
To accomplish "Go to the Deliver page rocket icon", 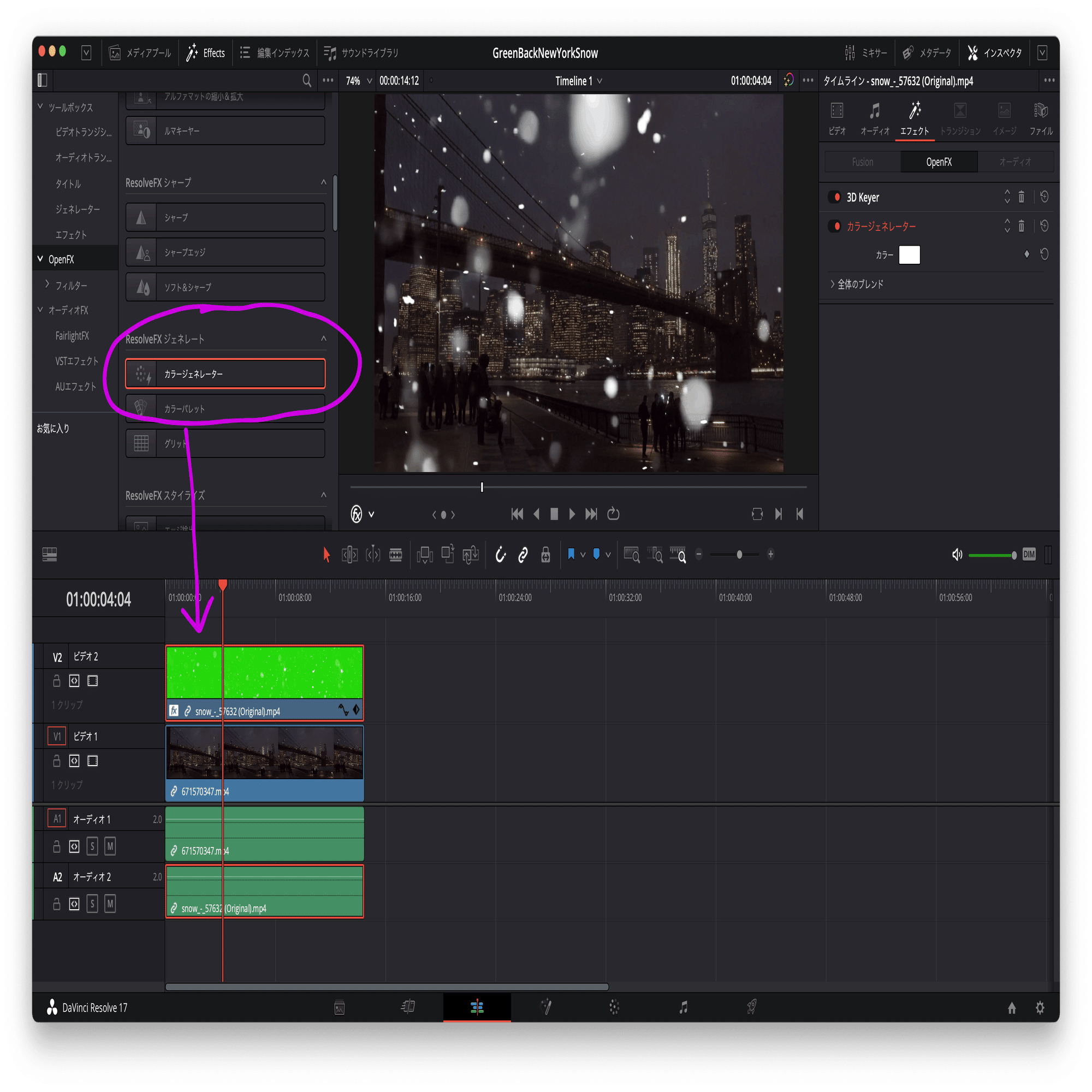I will (752, 1007).
